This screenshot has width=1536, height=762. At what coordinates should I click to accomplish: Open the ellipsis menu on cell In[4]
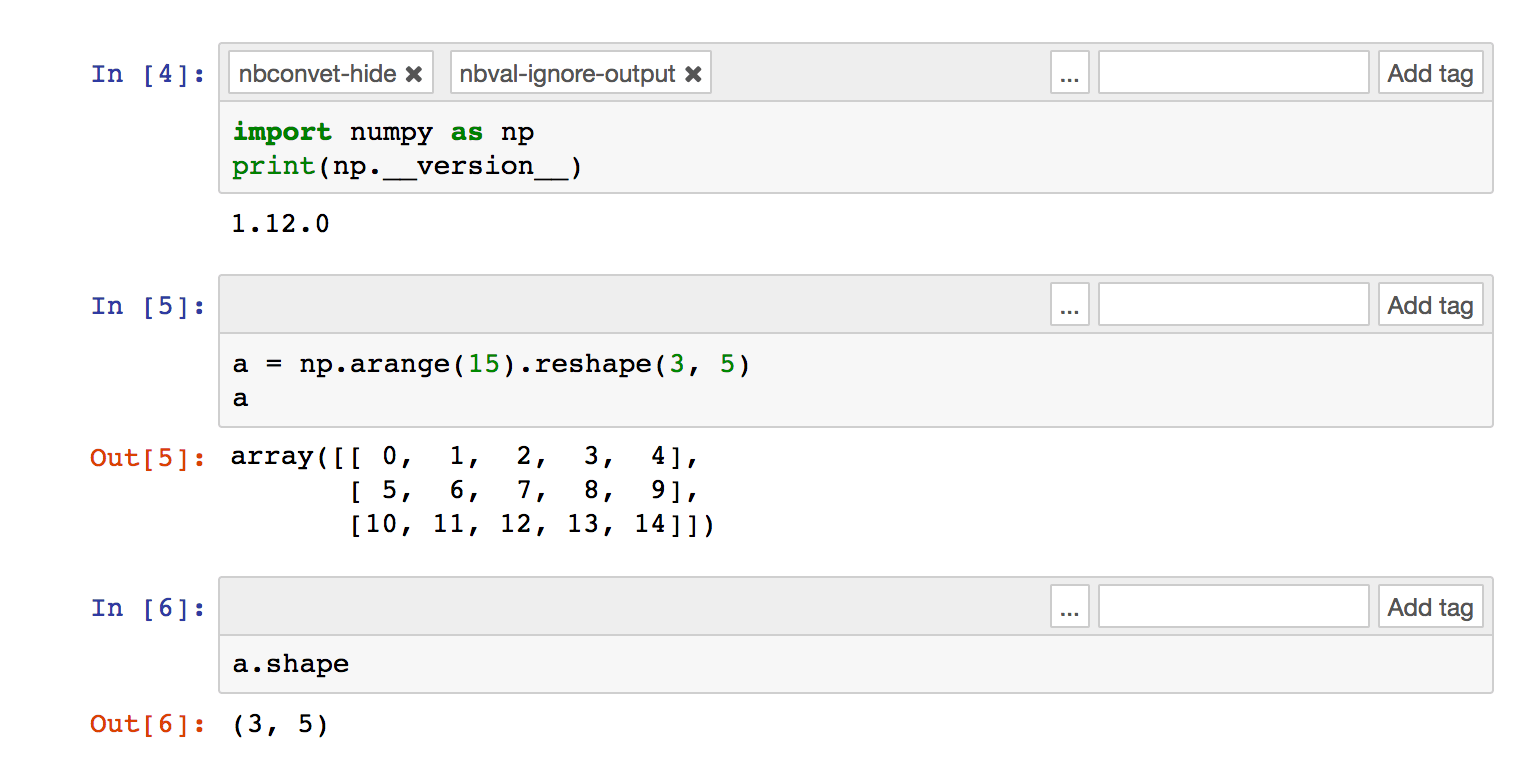1069,71
